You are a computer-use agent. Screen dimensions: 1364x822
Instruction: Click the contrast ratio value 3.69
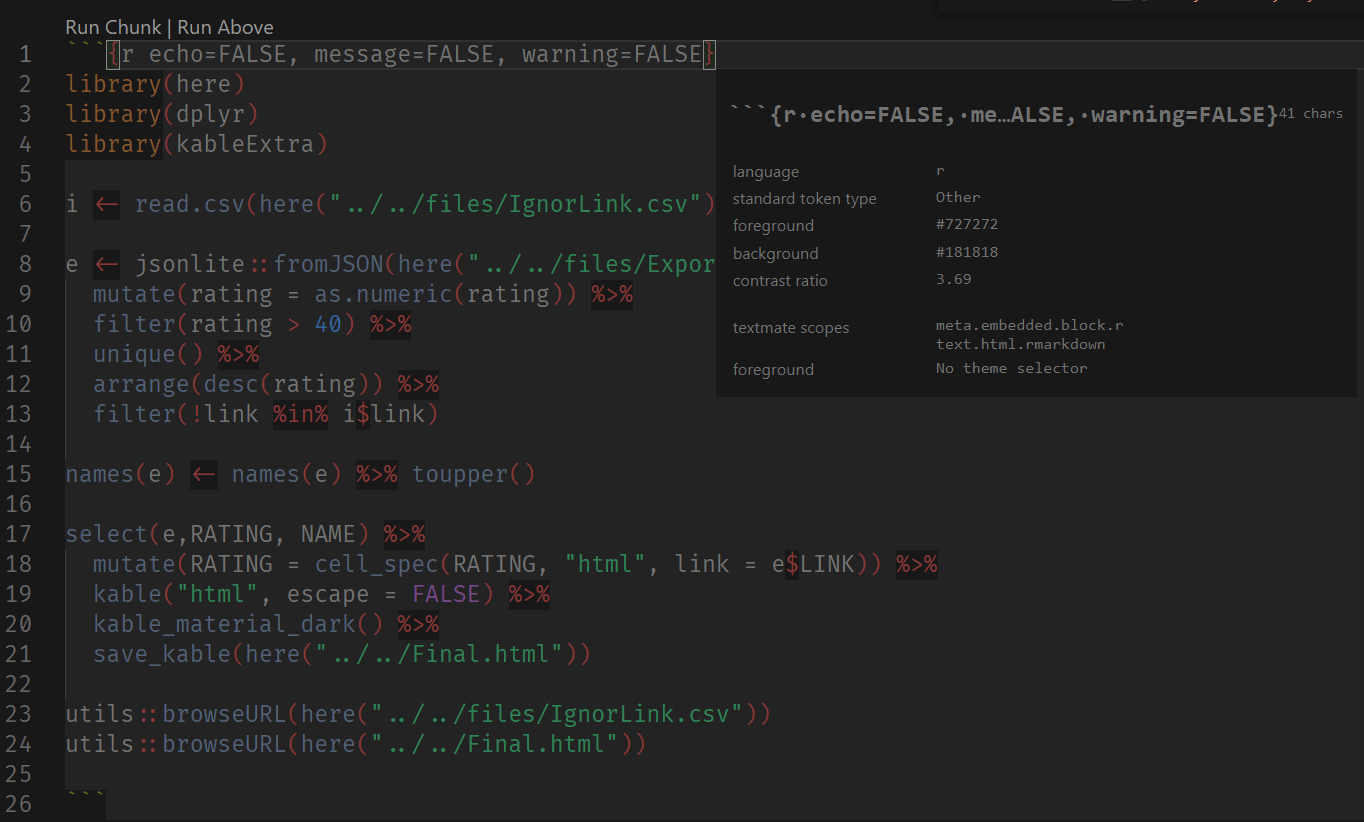point(953,280)
